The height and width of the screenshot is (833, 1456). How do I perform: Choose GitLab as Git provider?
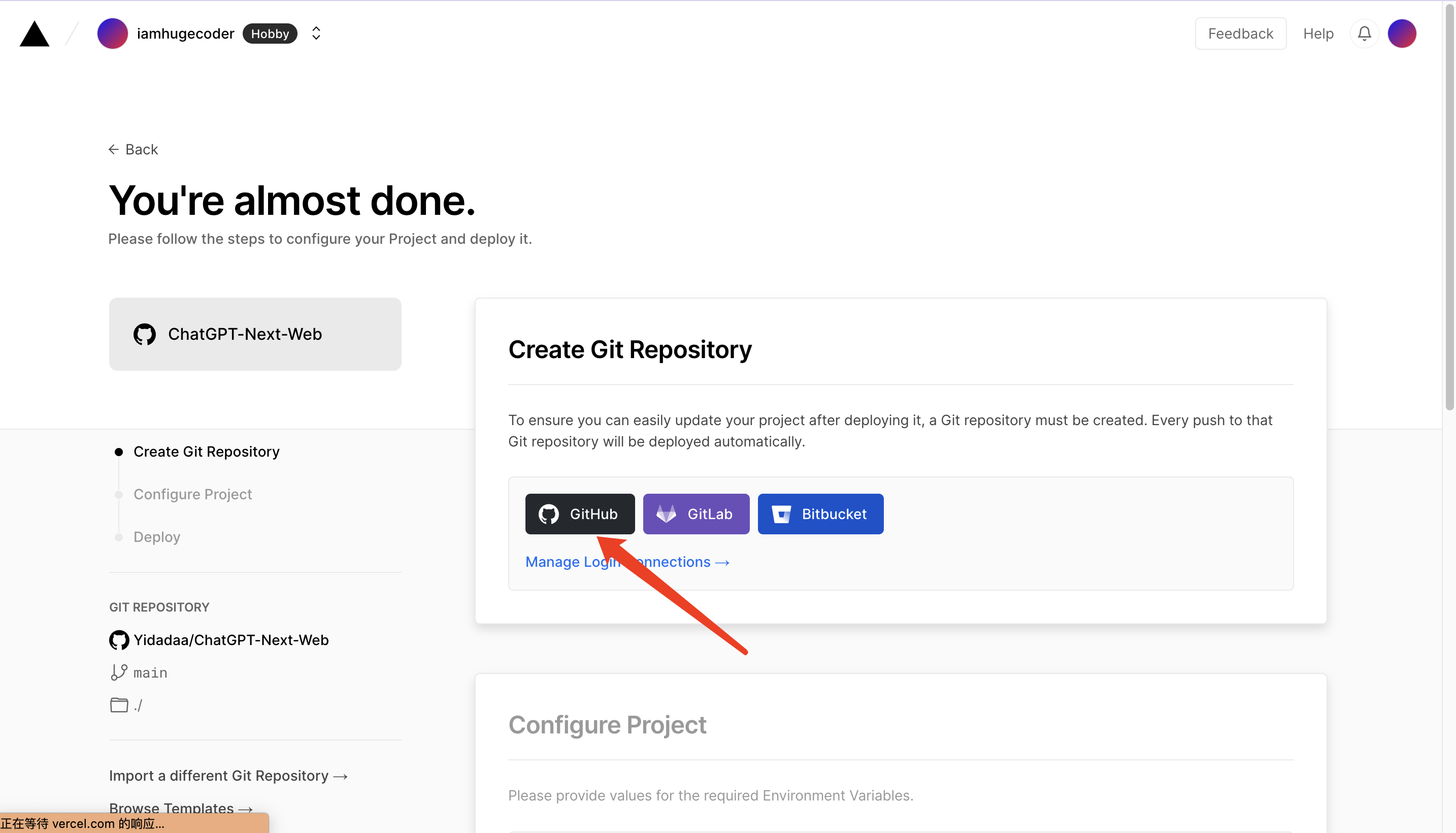[696, 514]
